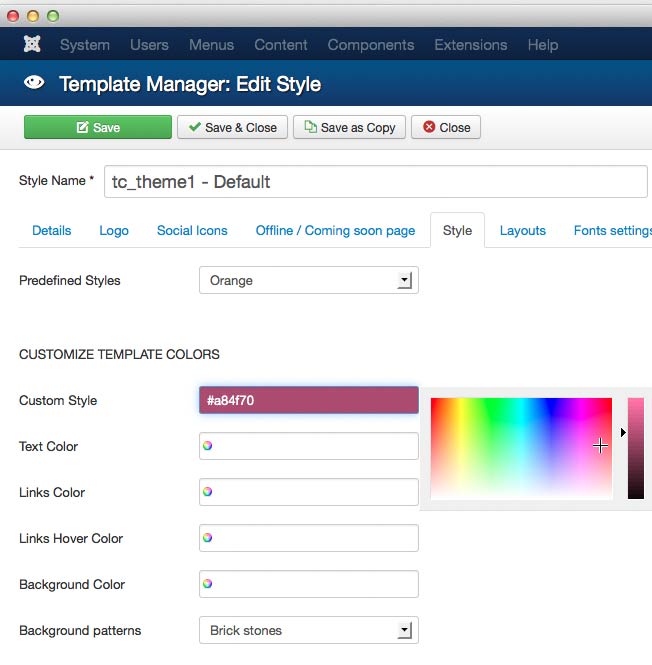Click the Joomla logo icon
The height and width of the screenshot is (665, 652).
32,45
